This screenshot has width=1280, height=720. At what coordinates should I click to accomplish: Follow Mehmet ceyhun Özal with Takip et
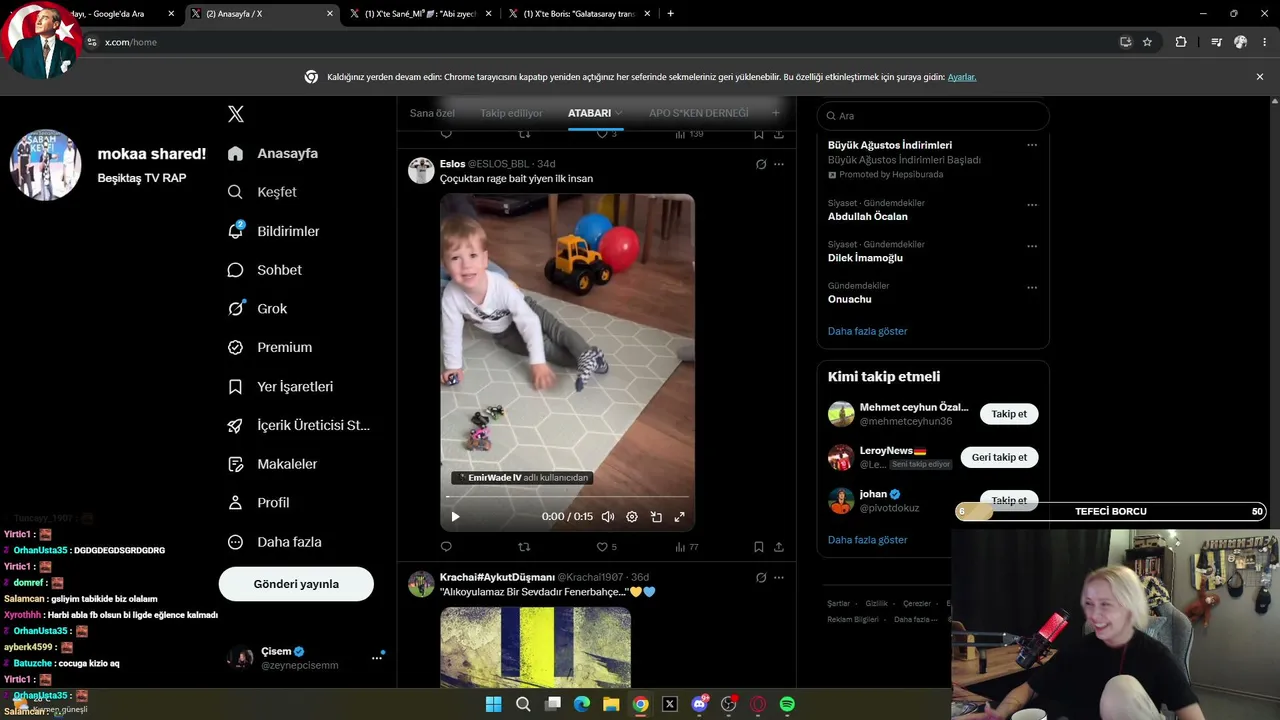coord(1009,414)
